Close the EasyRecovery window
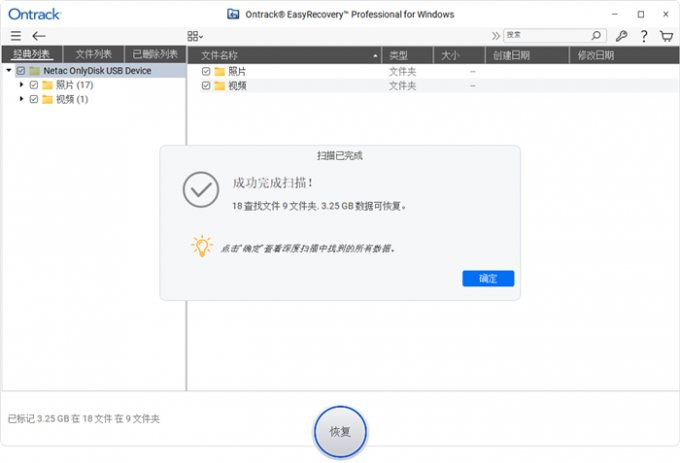This screenshot has height=463, width=680. (666, 14)
